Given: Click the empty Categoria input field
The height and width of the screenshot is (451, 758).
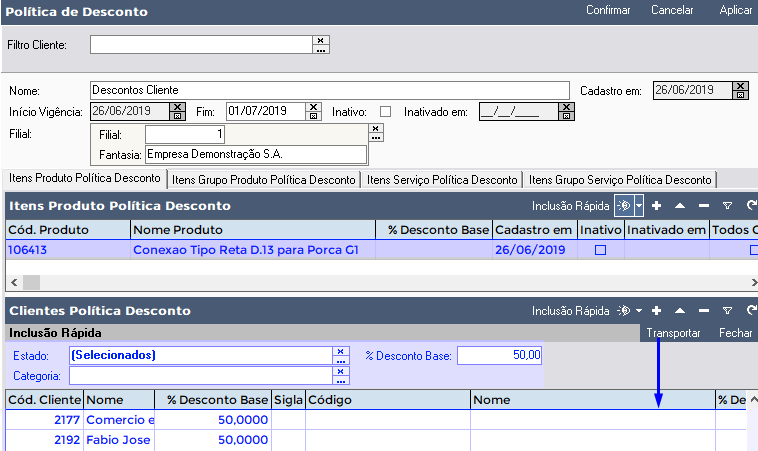Looking at the screenshot, I should [x=201, y=376].
